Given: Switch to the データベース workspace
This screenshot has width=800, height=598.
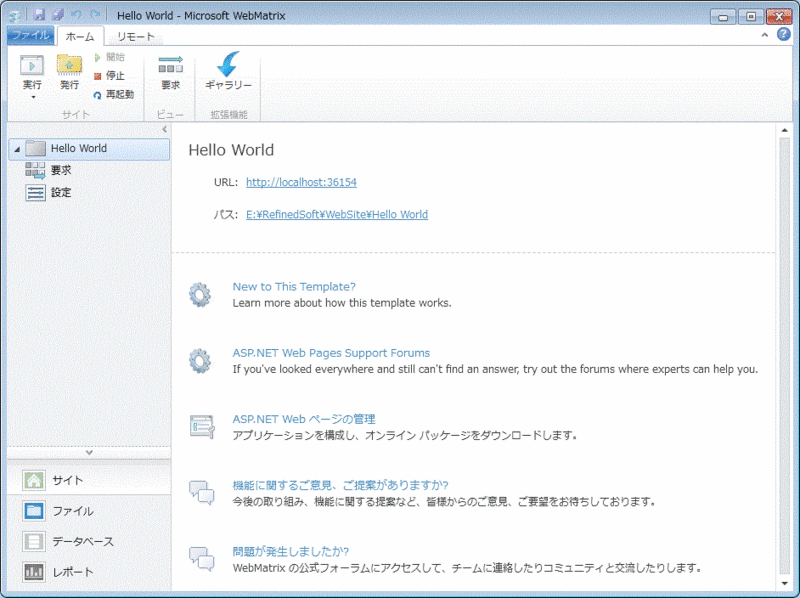Looking at the screenshot, I should [89, 541].
